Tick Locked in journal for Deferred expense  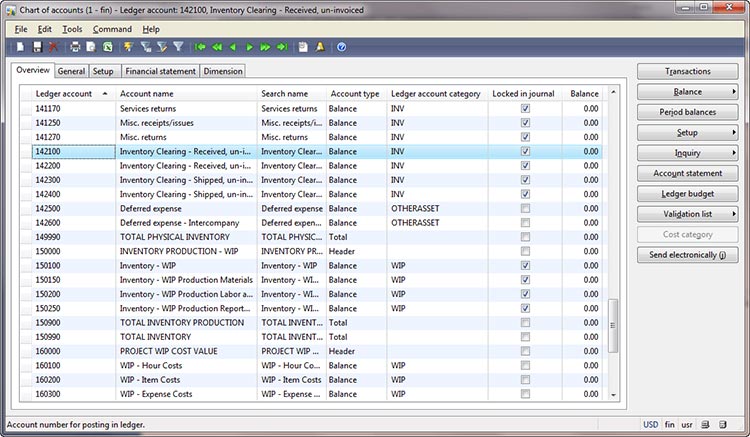click(525, 208)
